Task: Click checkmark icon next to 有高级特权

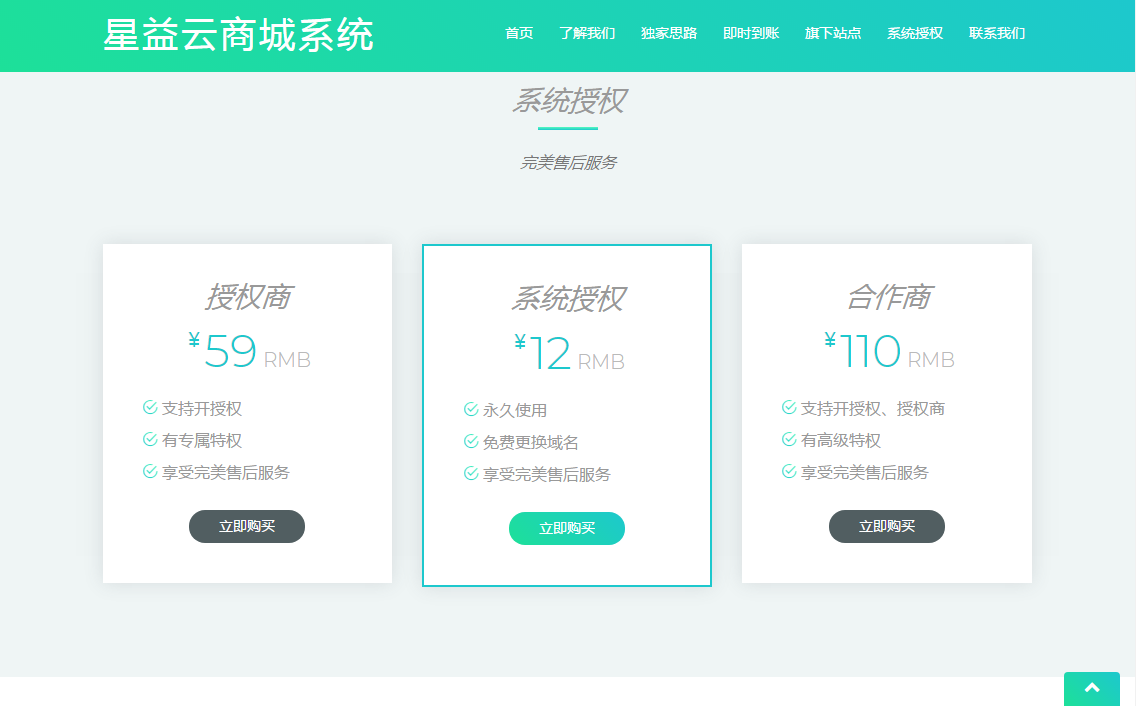Action: (789, 439)
